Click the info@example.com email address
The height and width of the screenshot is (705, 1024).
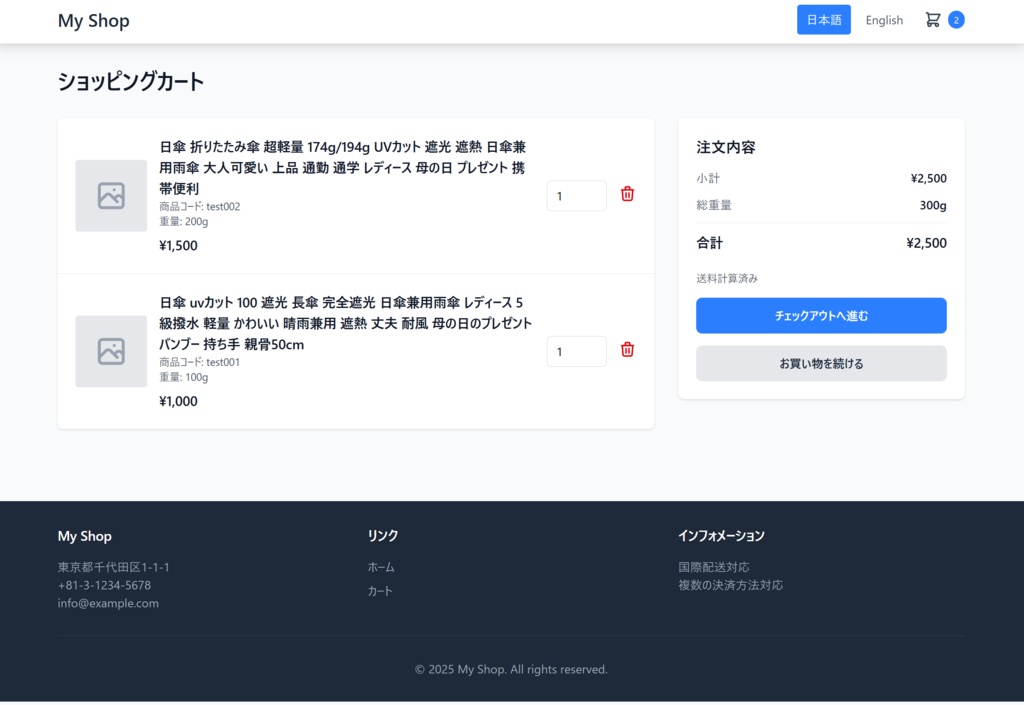tap(108, 603)
